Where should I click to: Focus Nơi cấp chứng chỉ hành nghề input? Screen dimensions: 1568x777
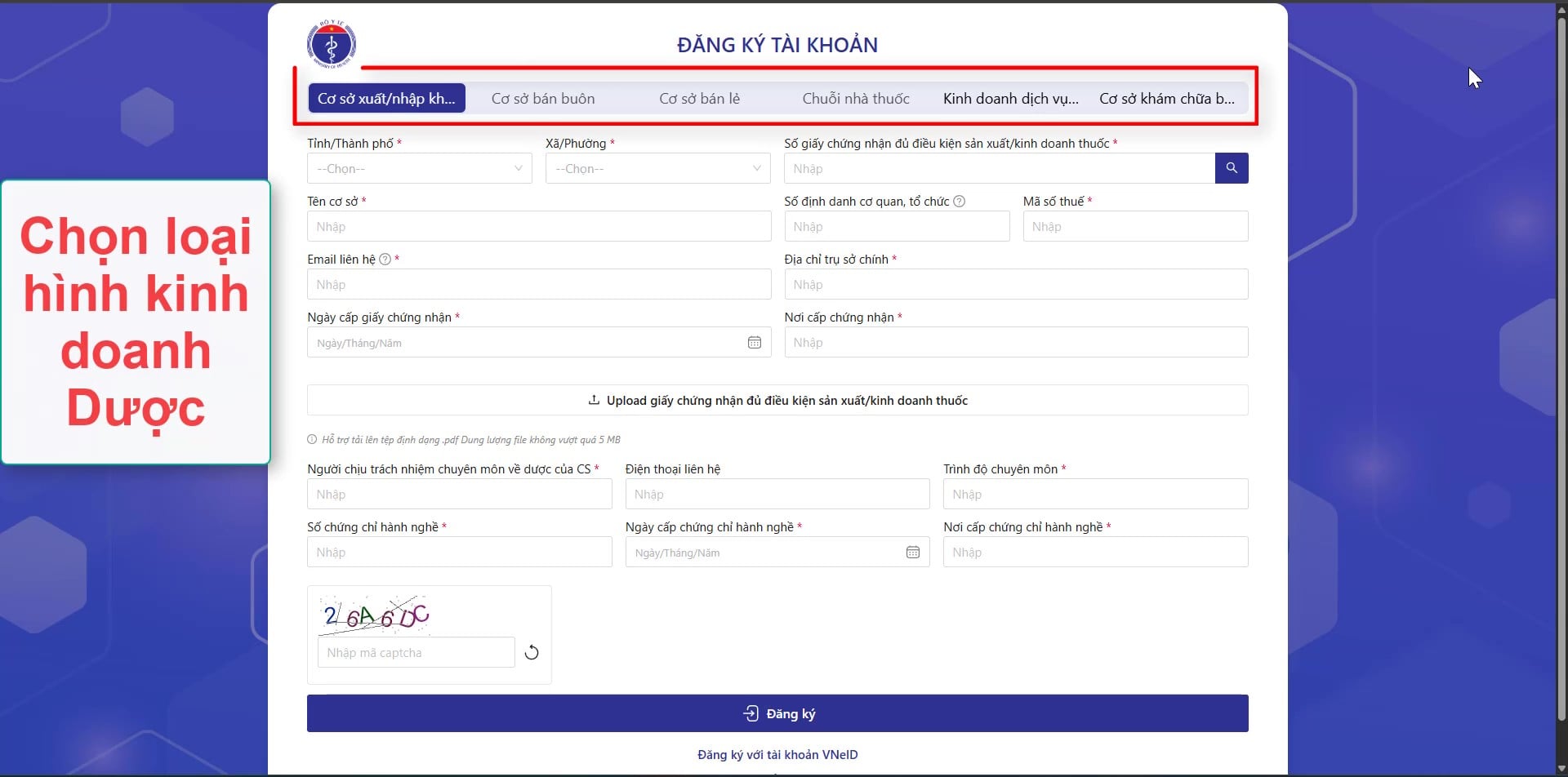pyautogui.click(x=1096, y=552)
